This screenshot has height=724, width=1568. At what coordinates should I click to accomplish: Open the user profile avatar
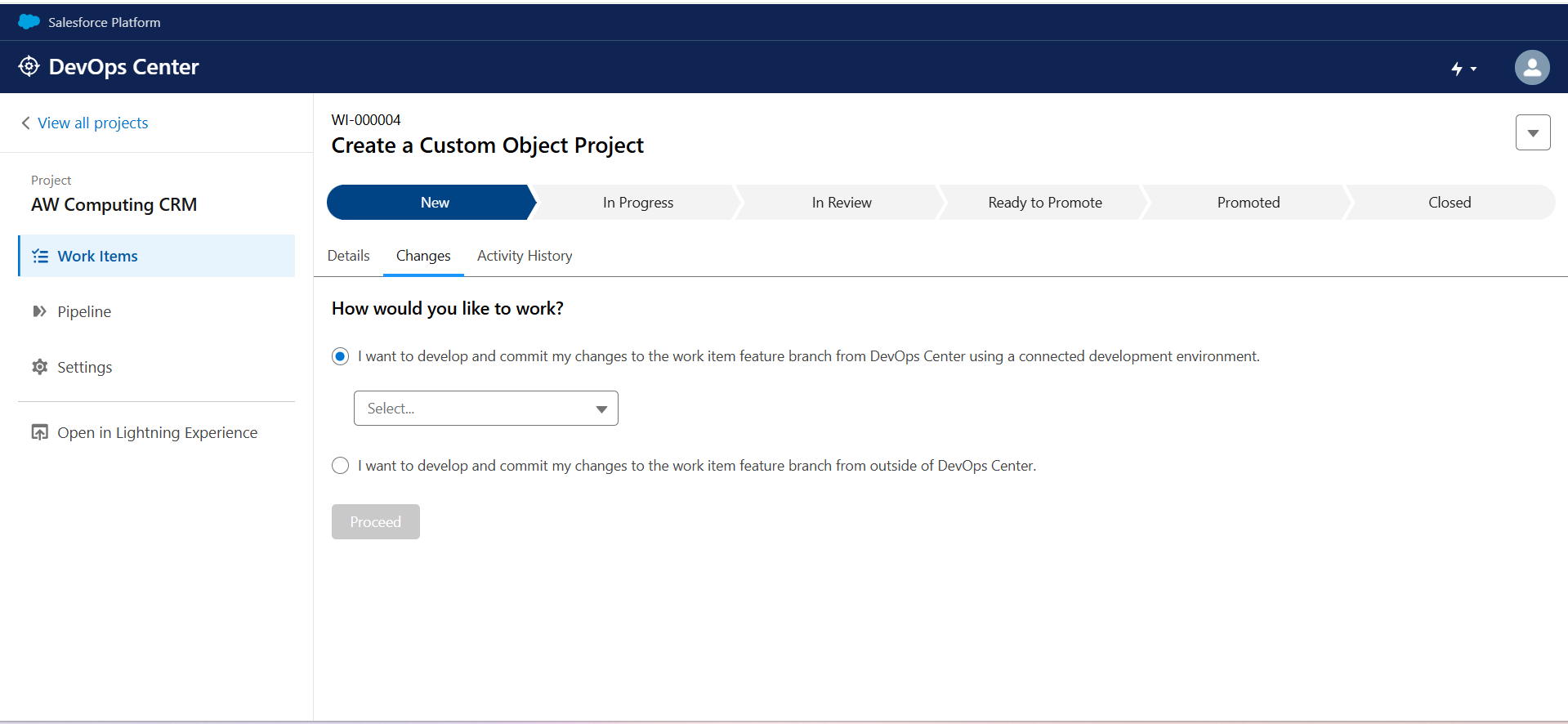1532,67
